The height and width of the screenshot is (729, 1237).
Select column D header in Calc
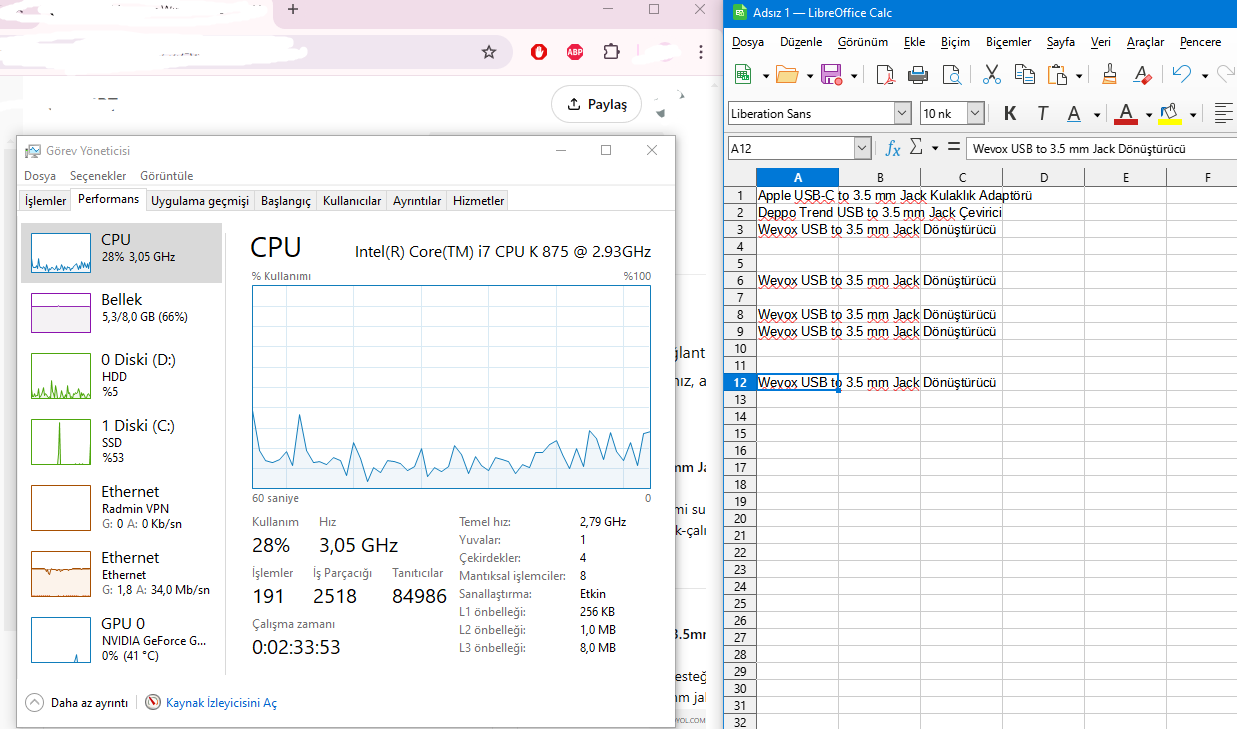(1043, 178)
